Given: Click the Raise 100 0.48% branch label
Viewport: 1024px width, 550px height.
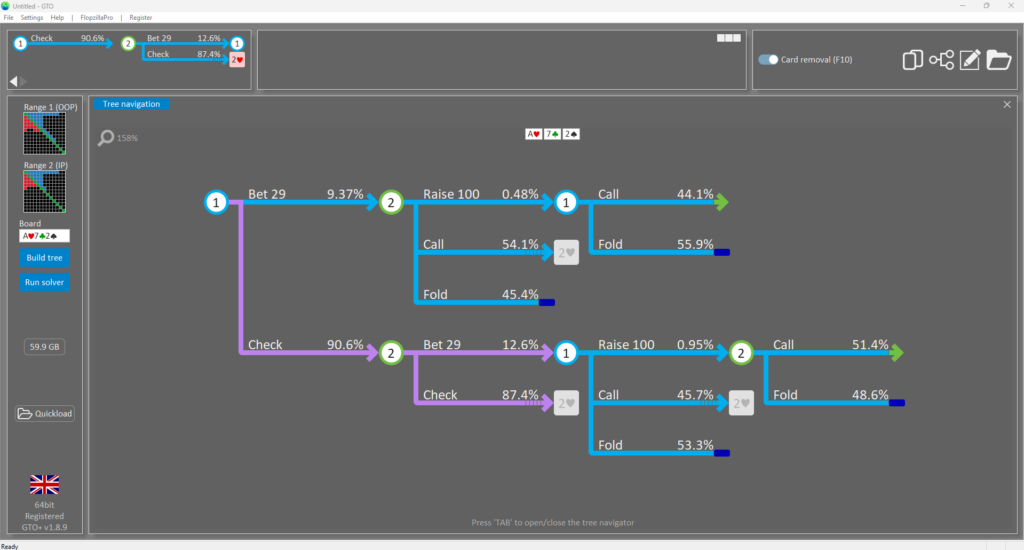Looking at the screenshot, I should click(481, 194).
